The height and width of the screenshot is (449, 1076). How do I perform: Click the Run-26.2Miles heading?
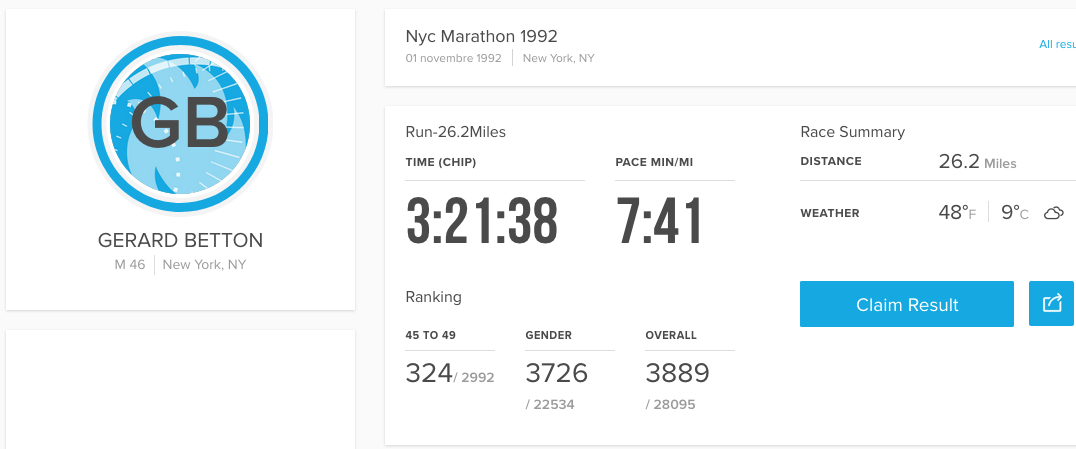(456, 132)
